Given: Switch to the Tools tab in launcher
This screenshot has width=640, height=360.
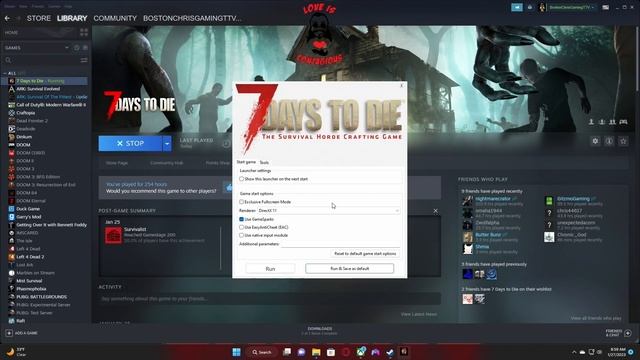Looking at the screenshot, I should coord(264,162).
